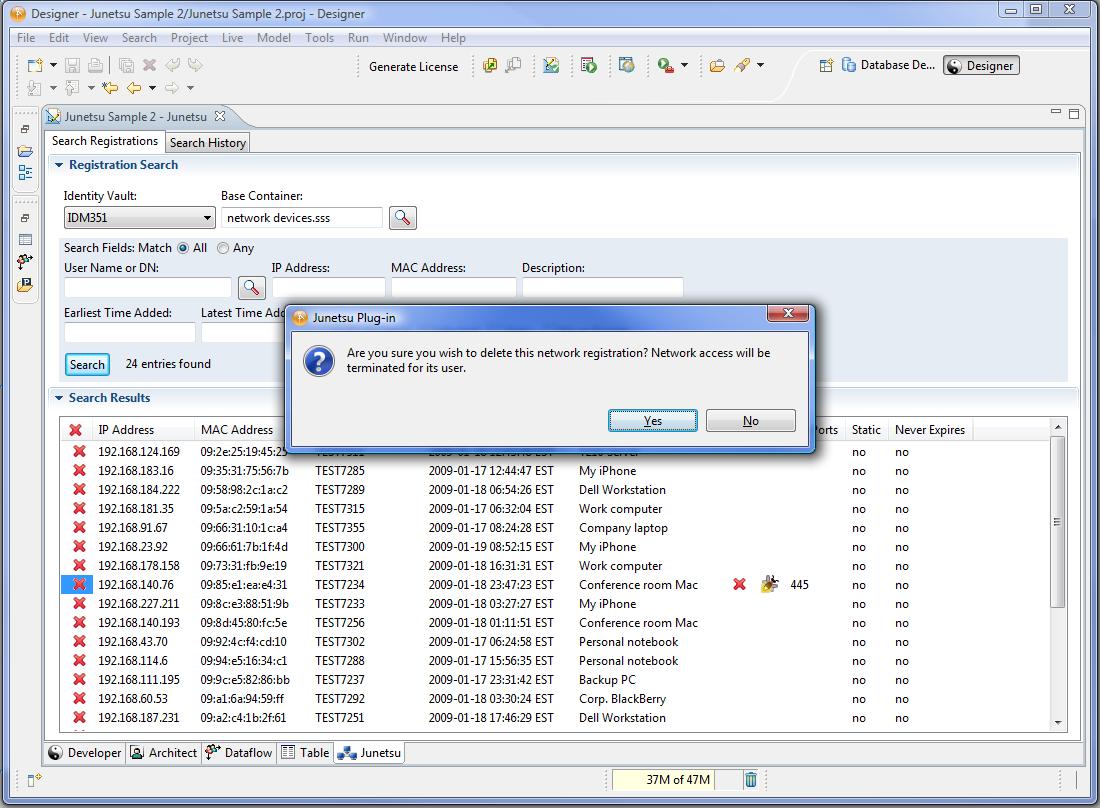Viewport: 1100px width, 808px height.
Task: Switch to the Dataflow bottom tab
Action: tap(238, 753)
